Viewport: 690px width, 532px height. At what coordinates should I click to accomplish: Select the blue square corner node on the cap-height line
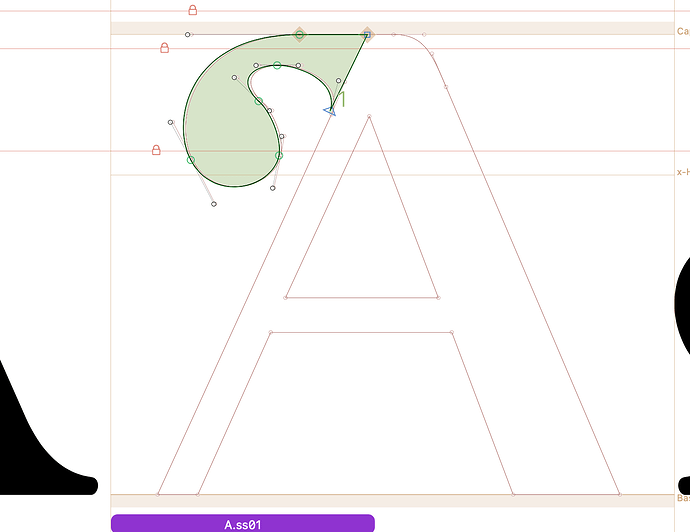[x=367, y=35]
